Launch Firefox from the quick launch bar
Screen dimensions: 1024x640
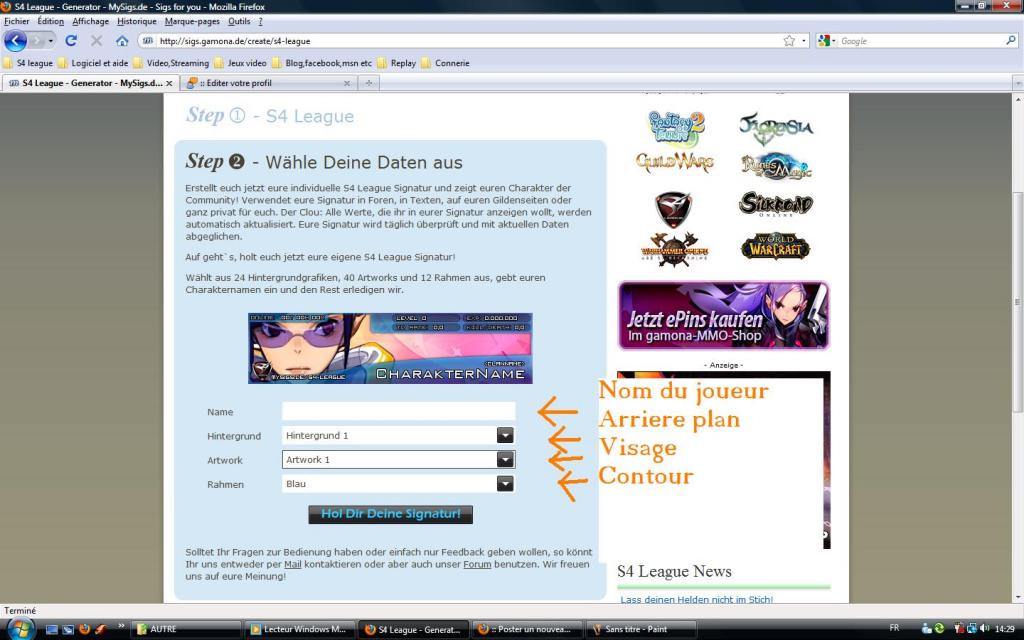pyautogui.click(x=84, y=629)
